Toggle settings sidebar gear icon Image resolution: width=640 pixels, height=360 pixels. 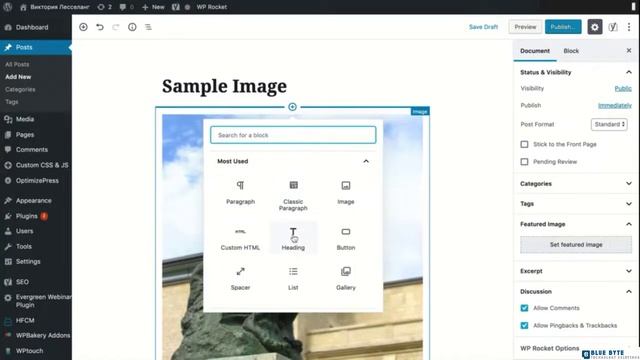point(595,27)
